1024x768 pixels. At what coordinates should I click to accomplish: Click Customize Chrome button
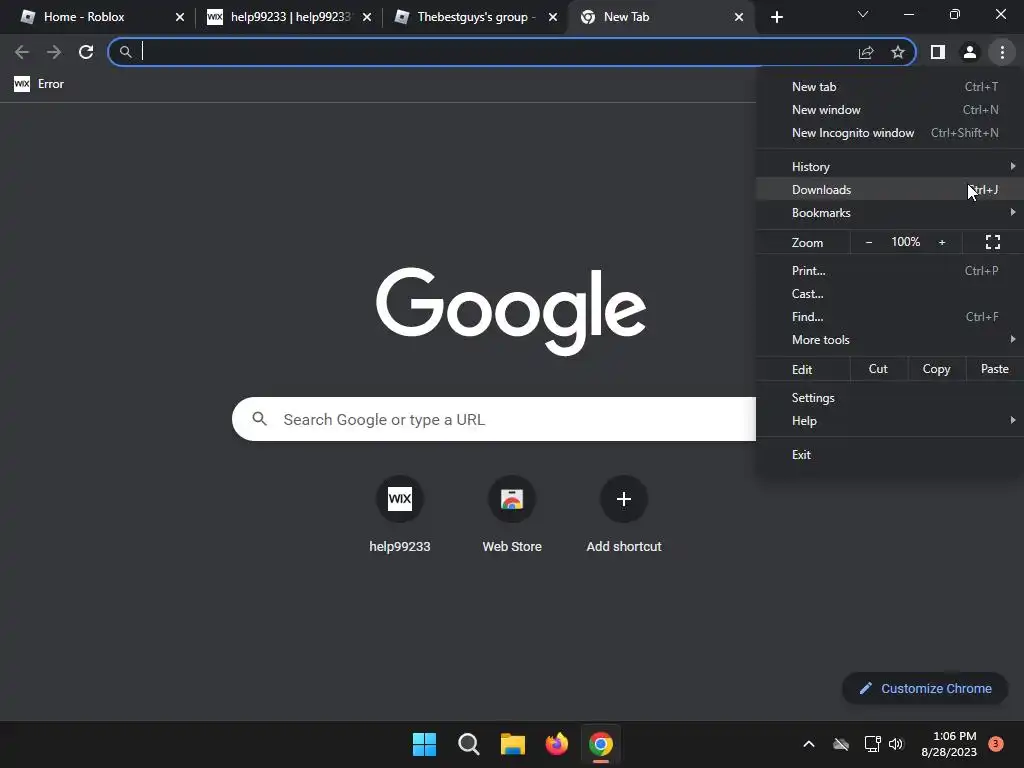[925, 688]
